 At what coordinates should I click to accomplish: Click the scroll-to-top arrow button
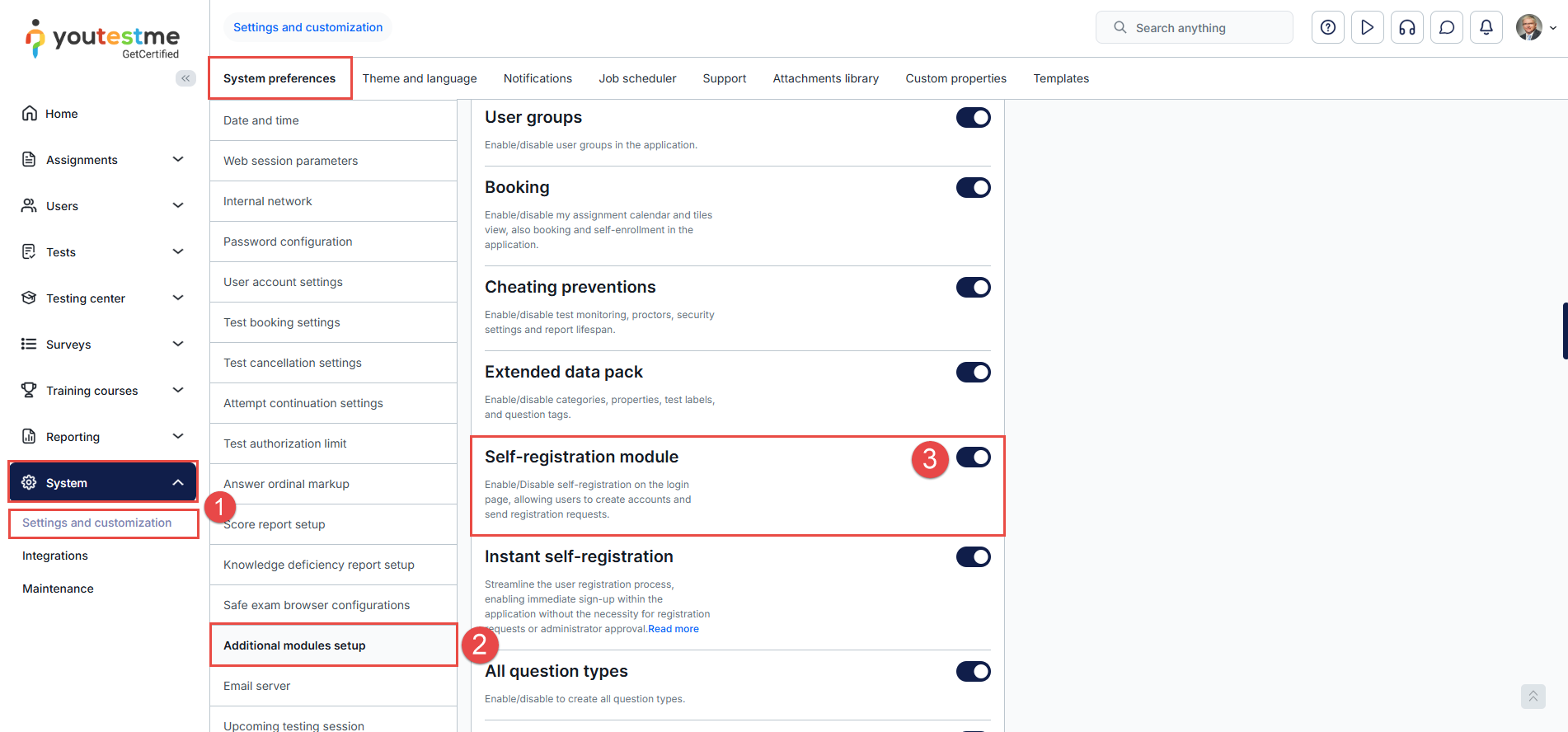pos(1533,697)
